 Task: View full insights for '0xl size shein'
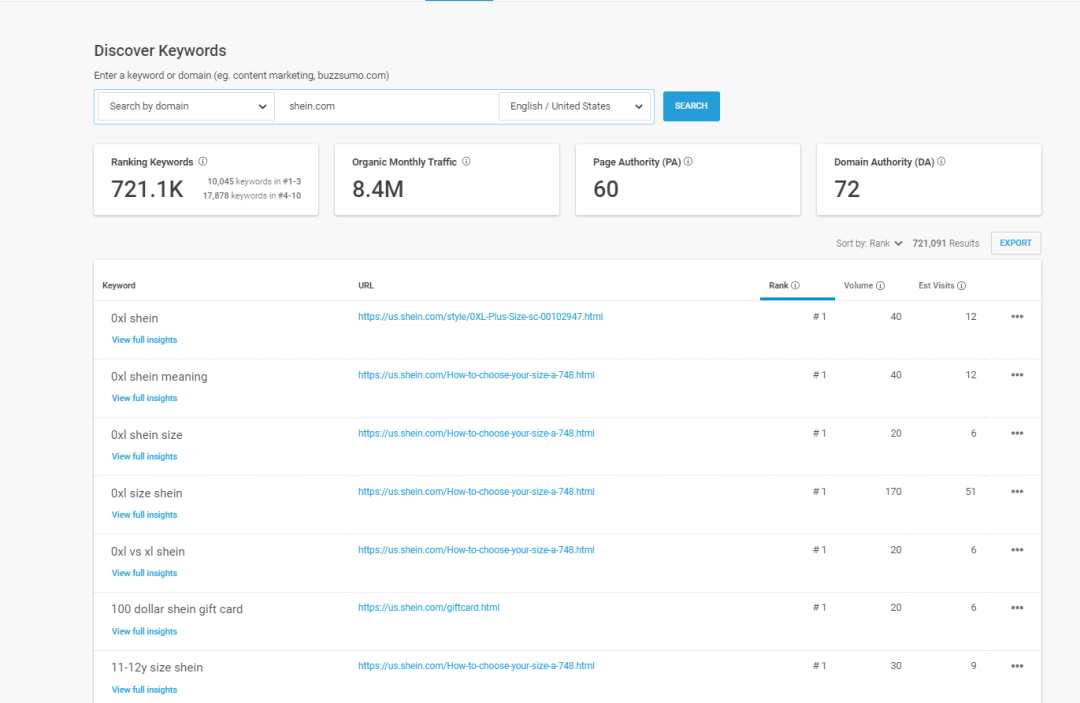point(144,515)
